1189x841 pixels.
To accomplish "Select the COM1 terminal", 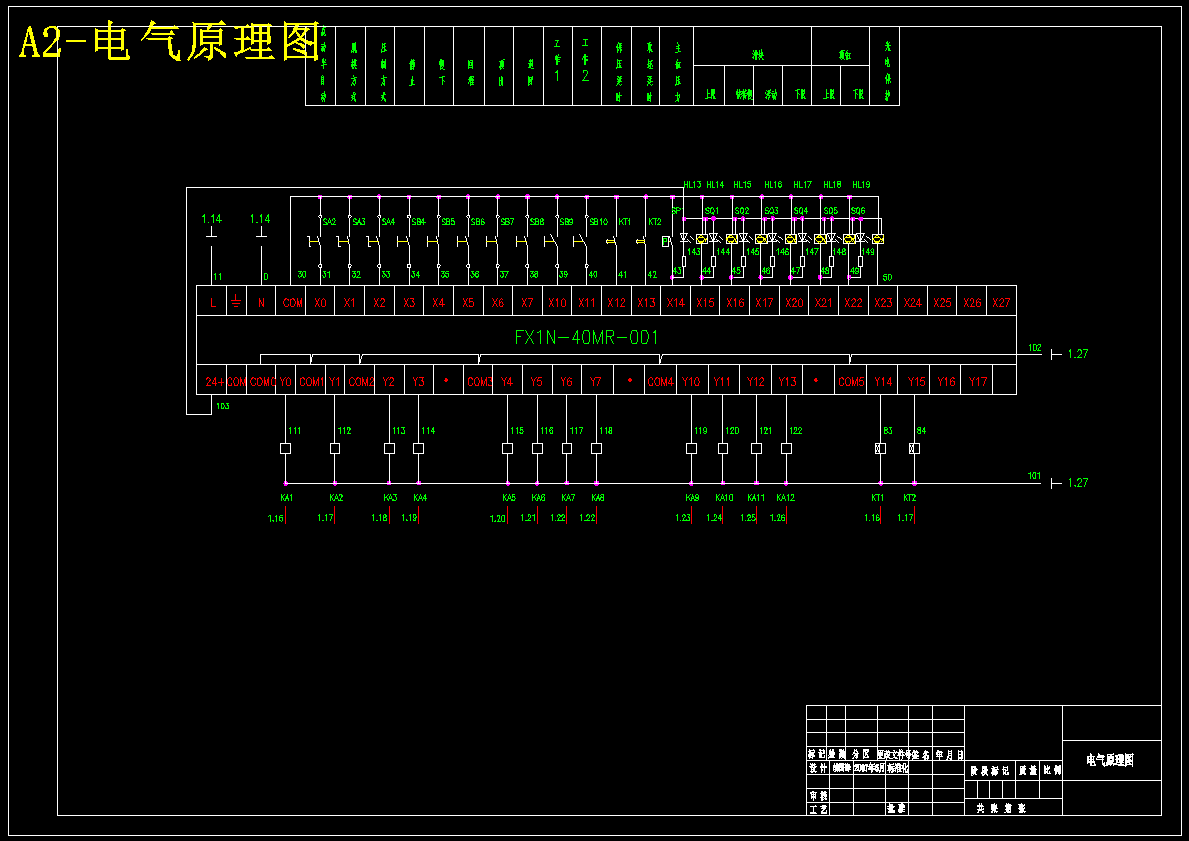I will (311, 382).
